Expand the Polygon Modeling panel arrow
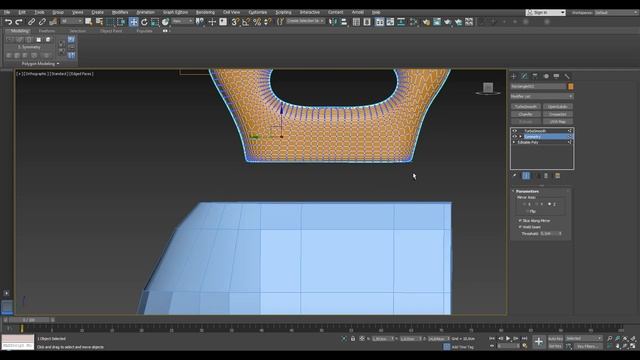This screenshot has height=360, width=640. pos(58,64)
